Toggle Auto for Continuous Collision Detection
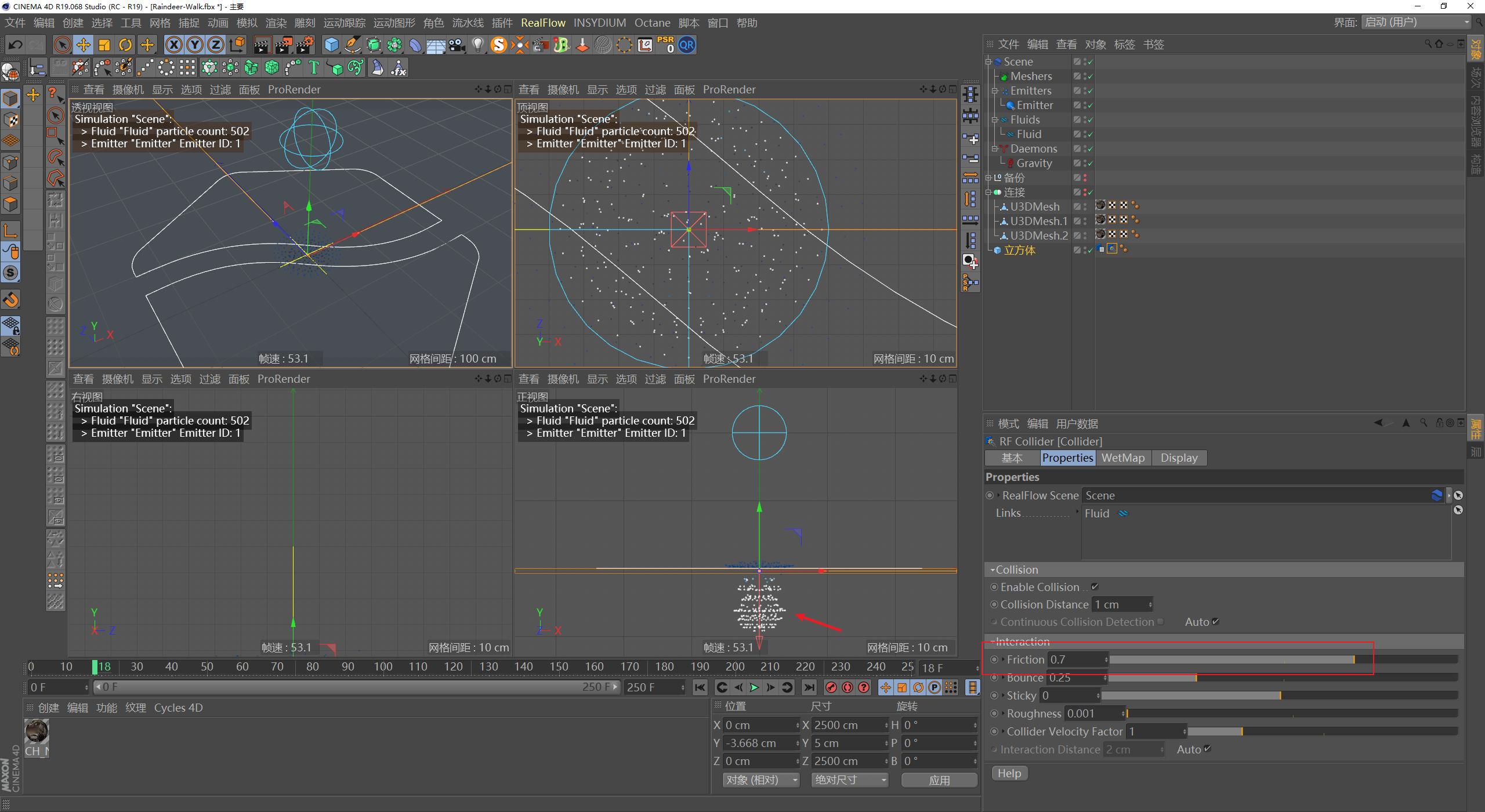The image size is (1485, 812). pos(1216,622)
